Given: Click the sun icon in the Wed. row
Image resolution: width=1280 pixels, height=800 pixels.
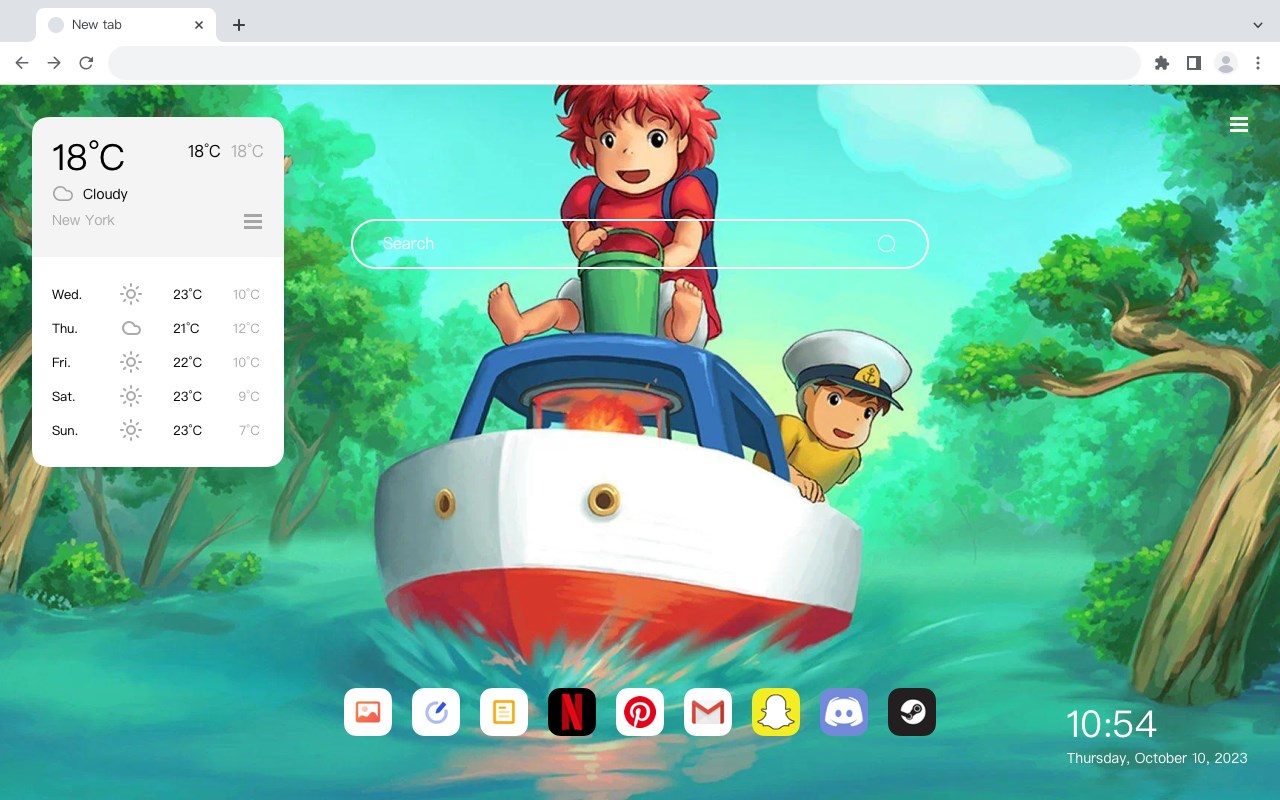Looking at the screenshot, I should [x=131, y=294].
